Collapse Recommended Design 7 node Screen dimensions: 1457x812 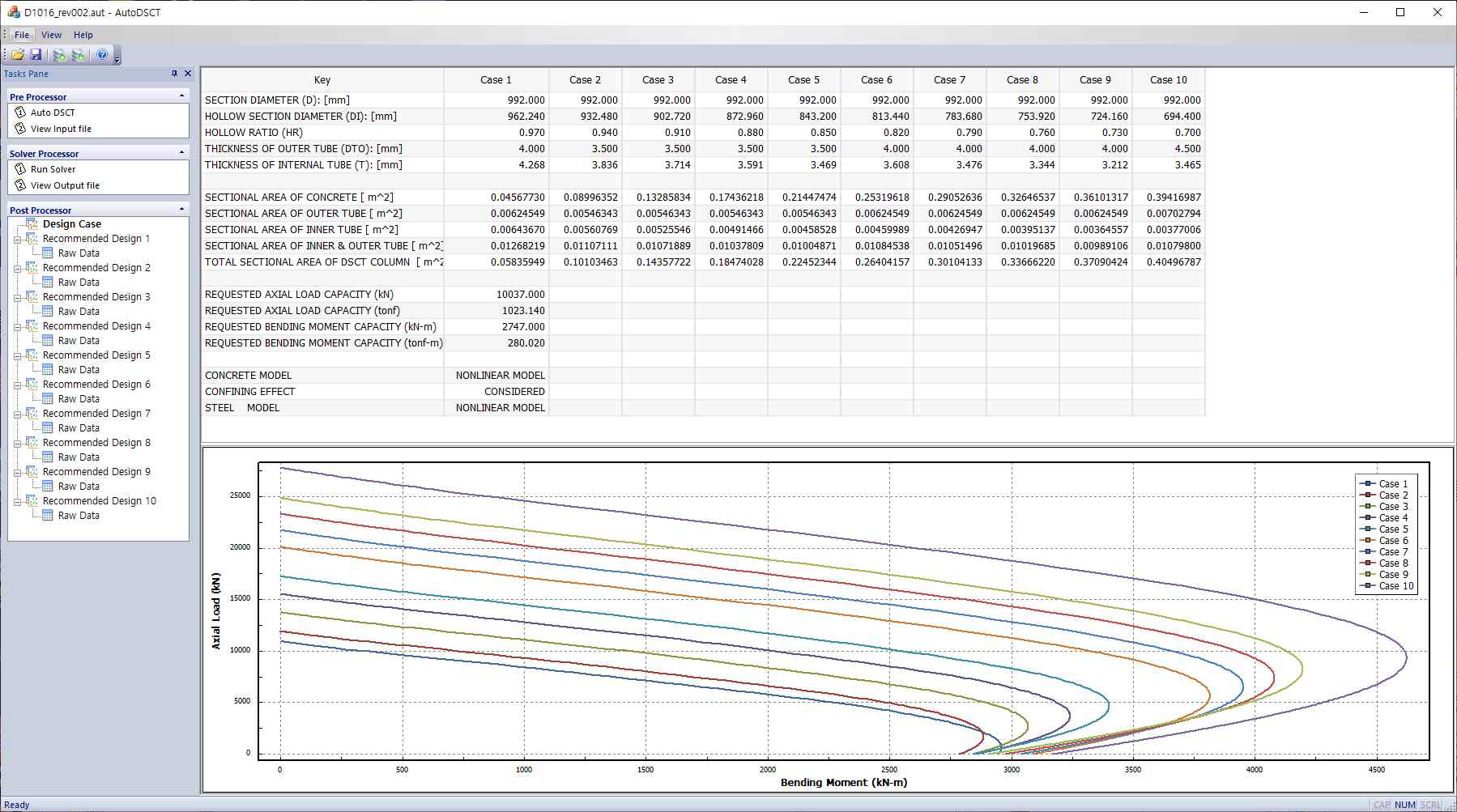tap(17, 414)
